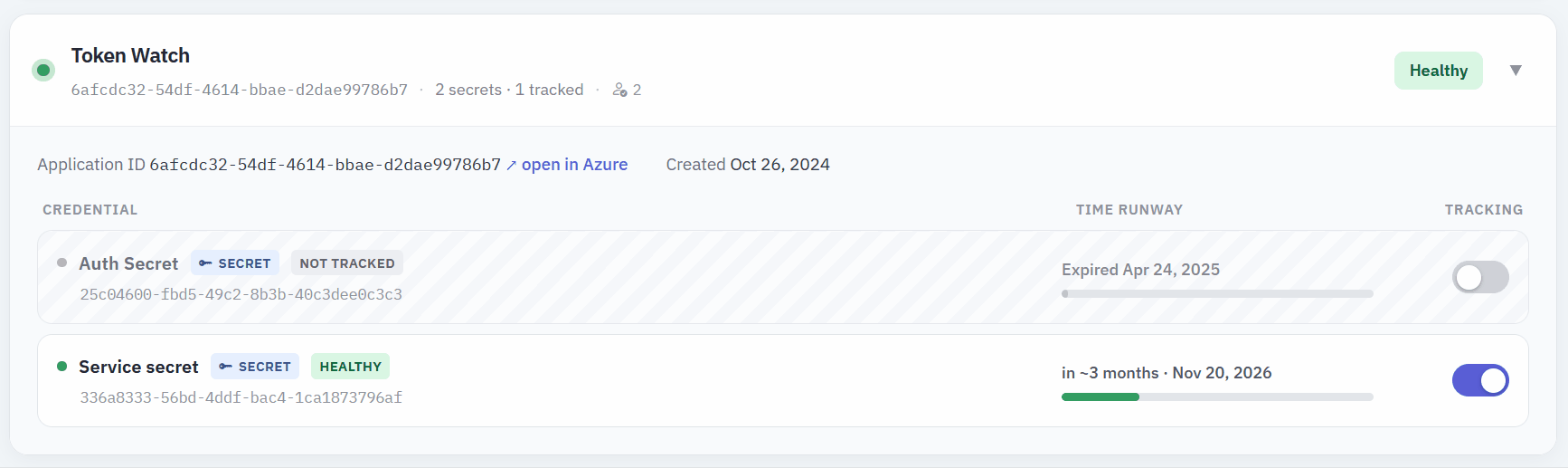The height and width of the screenshot is (468, 1568).
Task: Click the green status dot beside Service secret
Action: 62,366
